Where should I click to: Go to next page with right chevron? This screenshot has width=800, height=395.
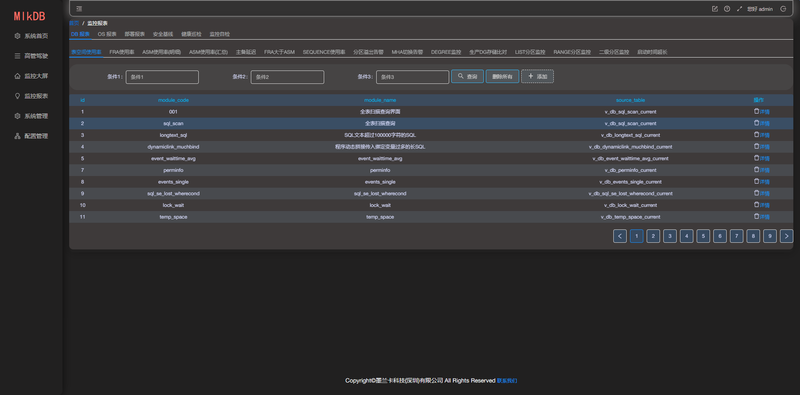(x=786, y=236)
